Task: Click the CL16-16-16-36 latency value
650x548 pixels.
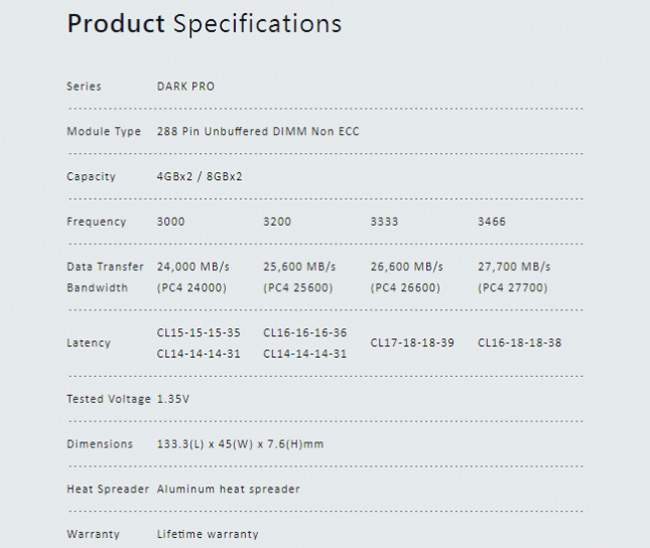Action: pos(305,333)
